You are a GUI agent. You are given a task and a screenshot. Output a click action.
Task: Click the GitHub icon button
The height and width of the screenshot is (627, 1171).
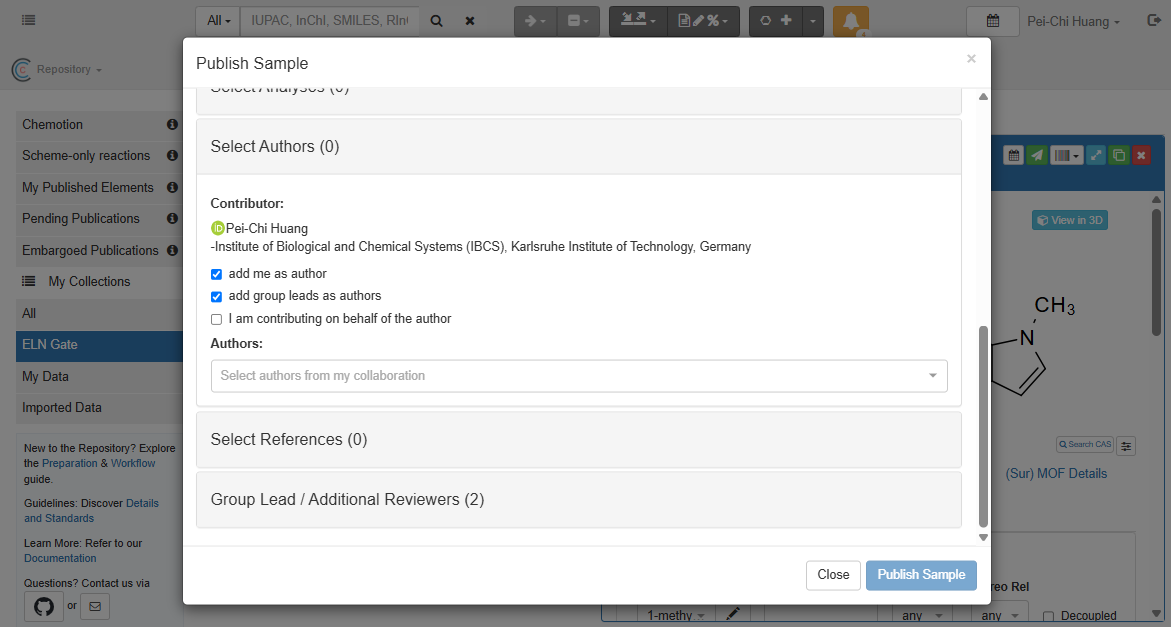tap(43, 606)
